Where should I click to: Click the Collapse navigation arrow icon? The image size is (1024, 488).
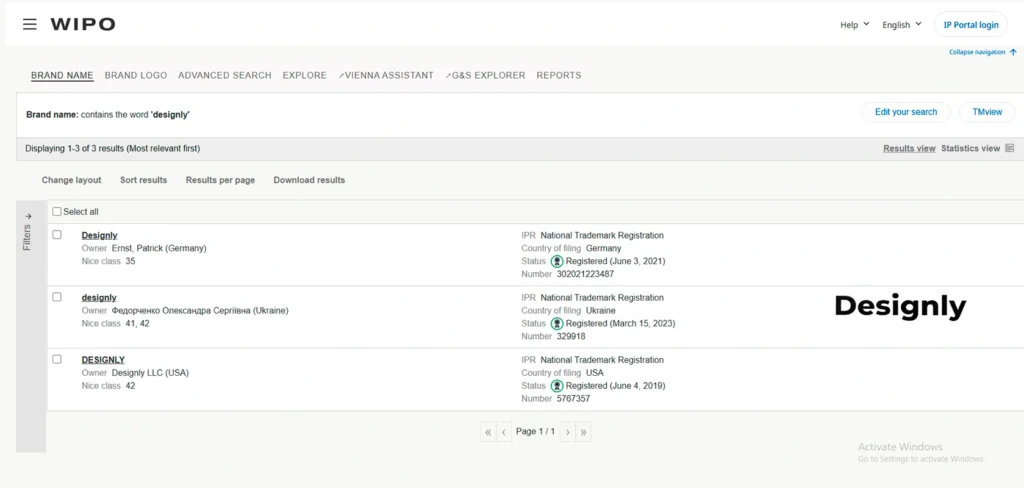pyautogui.click(x=1013, y=52)
